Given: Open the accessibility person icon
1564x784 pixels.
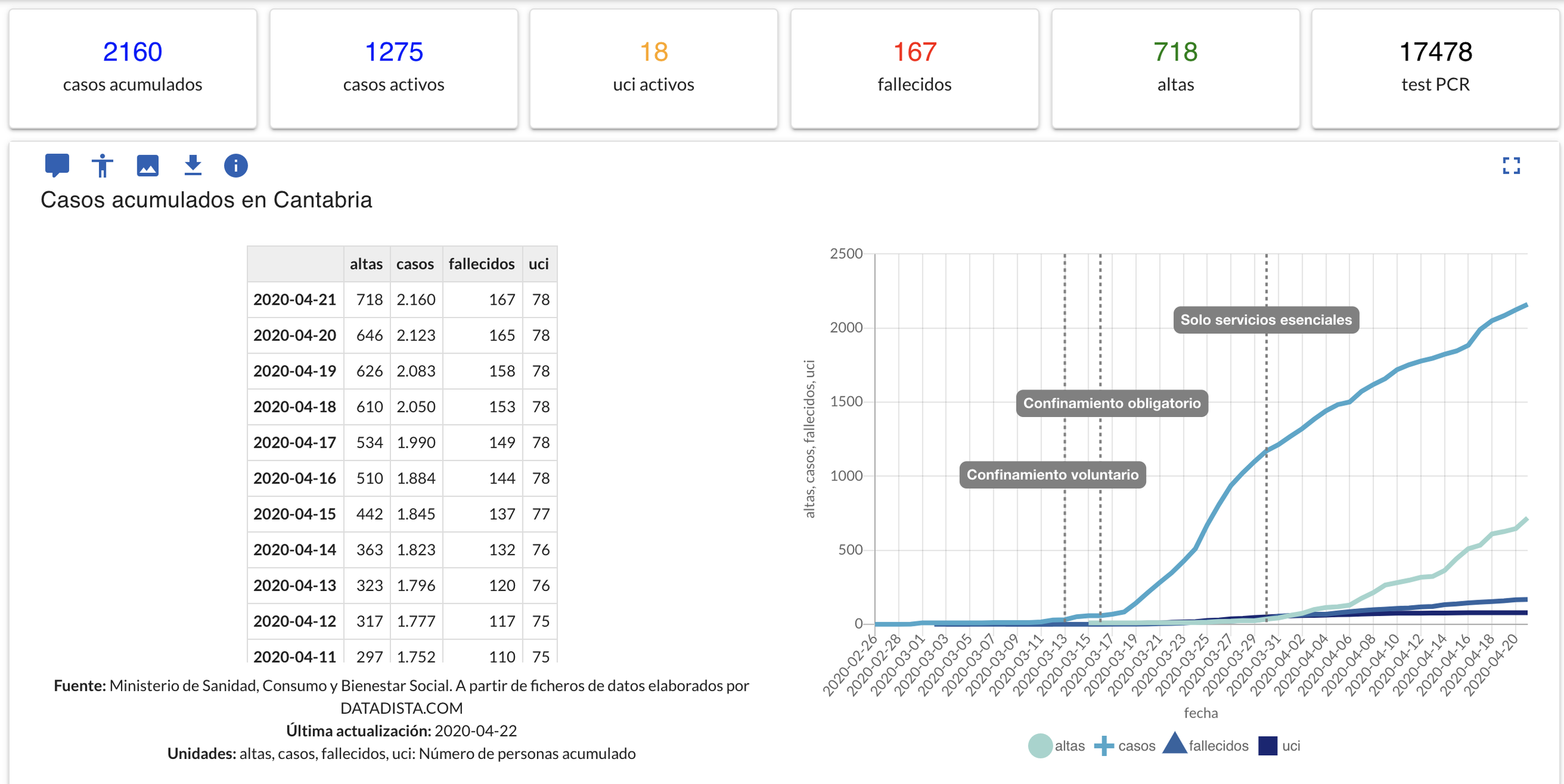Looking at the screenshot, I should [103, 165].
